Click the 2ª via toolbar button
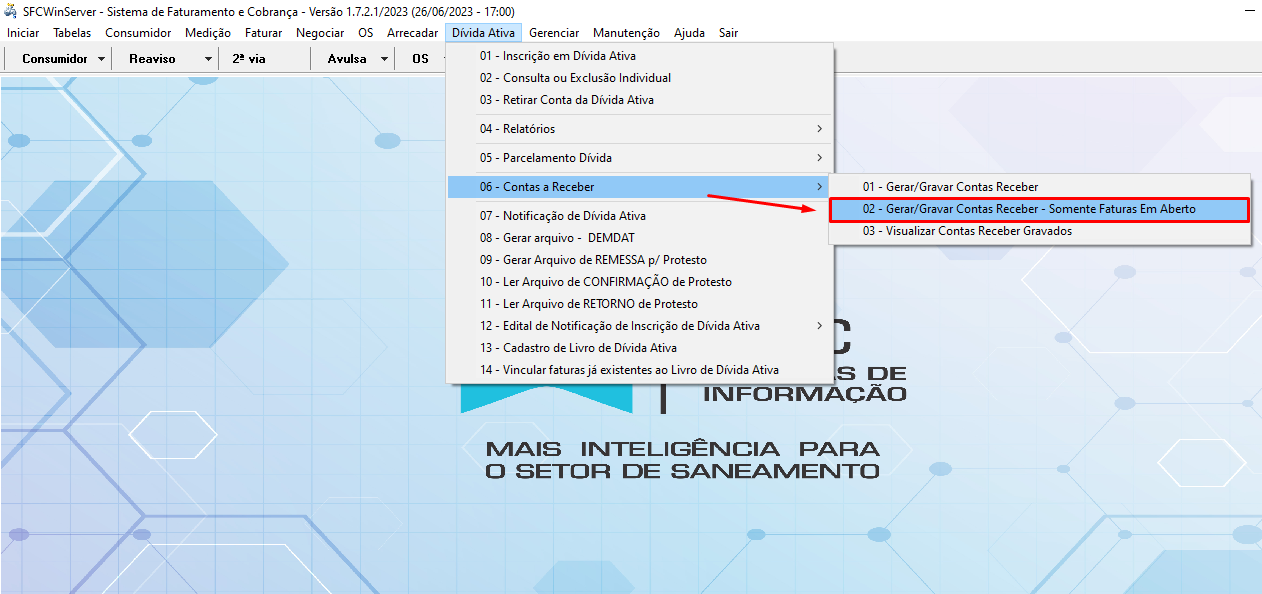 [x=249, y=59]
